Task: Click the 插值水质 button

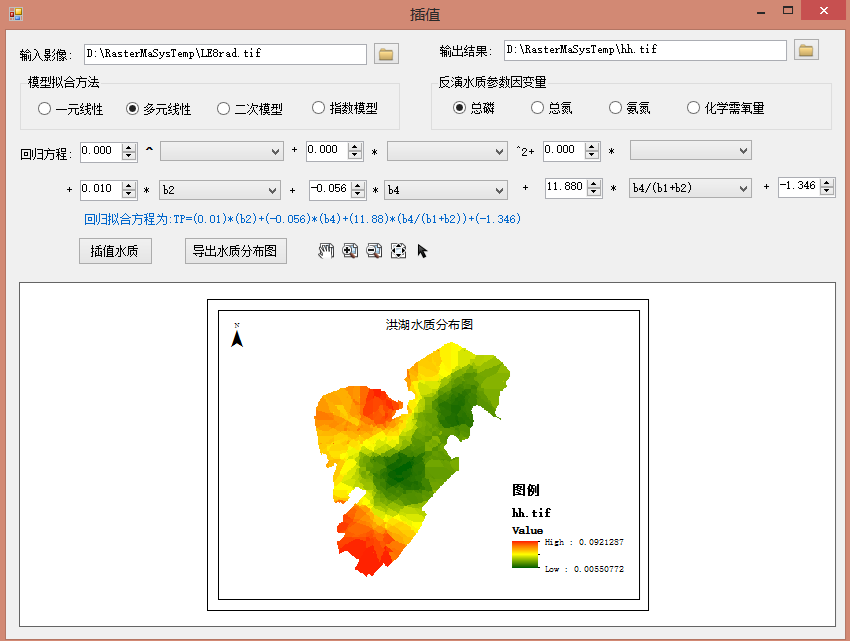Action: click(115, 251)
